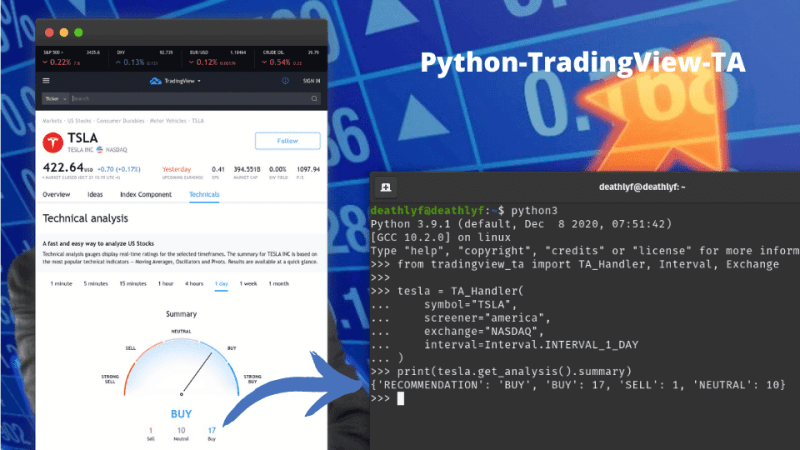Screen dimensions: 800x450
Task: Click the red Tesla logo
Action: (x=53, y=142)
